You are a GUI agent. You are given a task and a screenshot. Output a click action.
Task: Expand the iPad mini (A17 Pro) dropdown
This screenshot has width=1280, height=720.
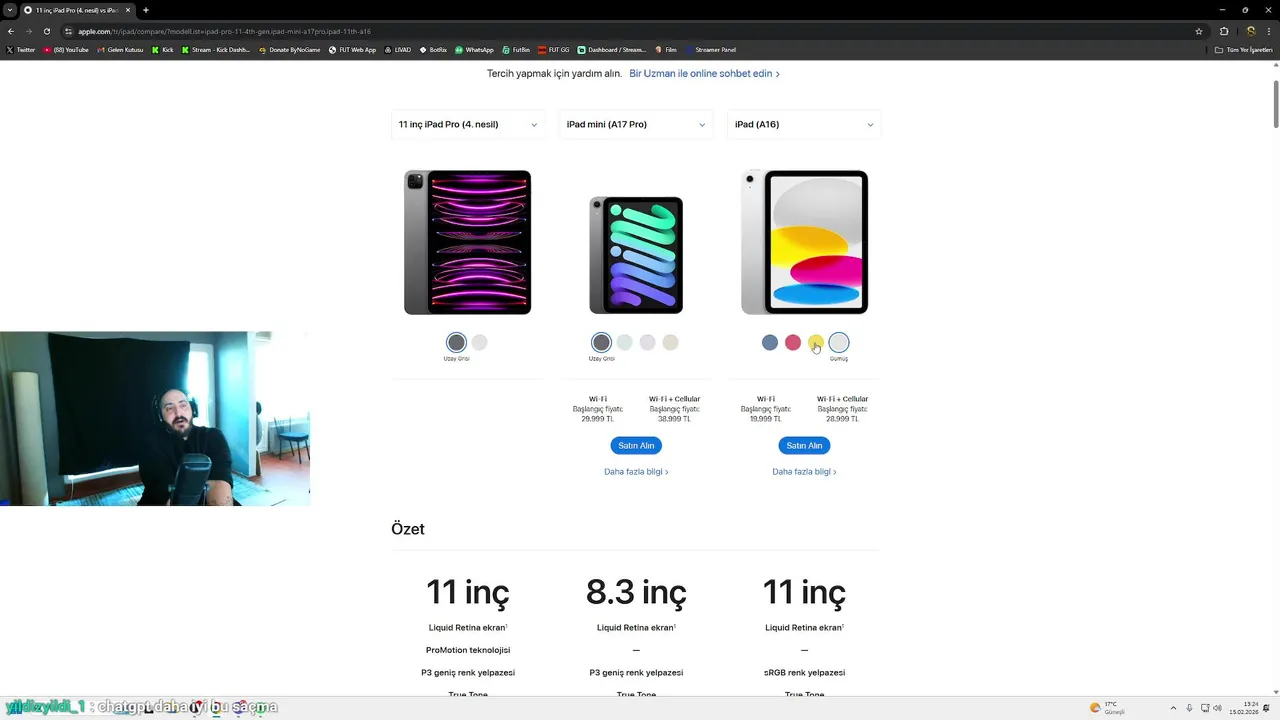pyautogui.click(x=636, y=124)
